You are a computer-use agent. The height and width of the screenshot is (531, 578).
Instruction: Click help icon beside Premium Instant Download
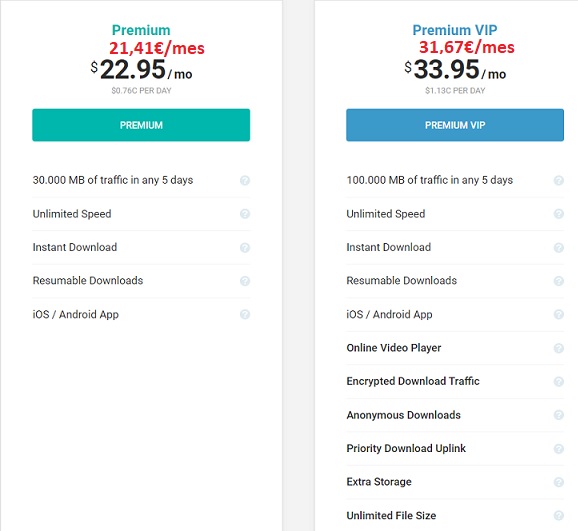coord(245,247)
